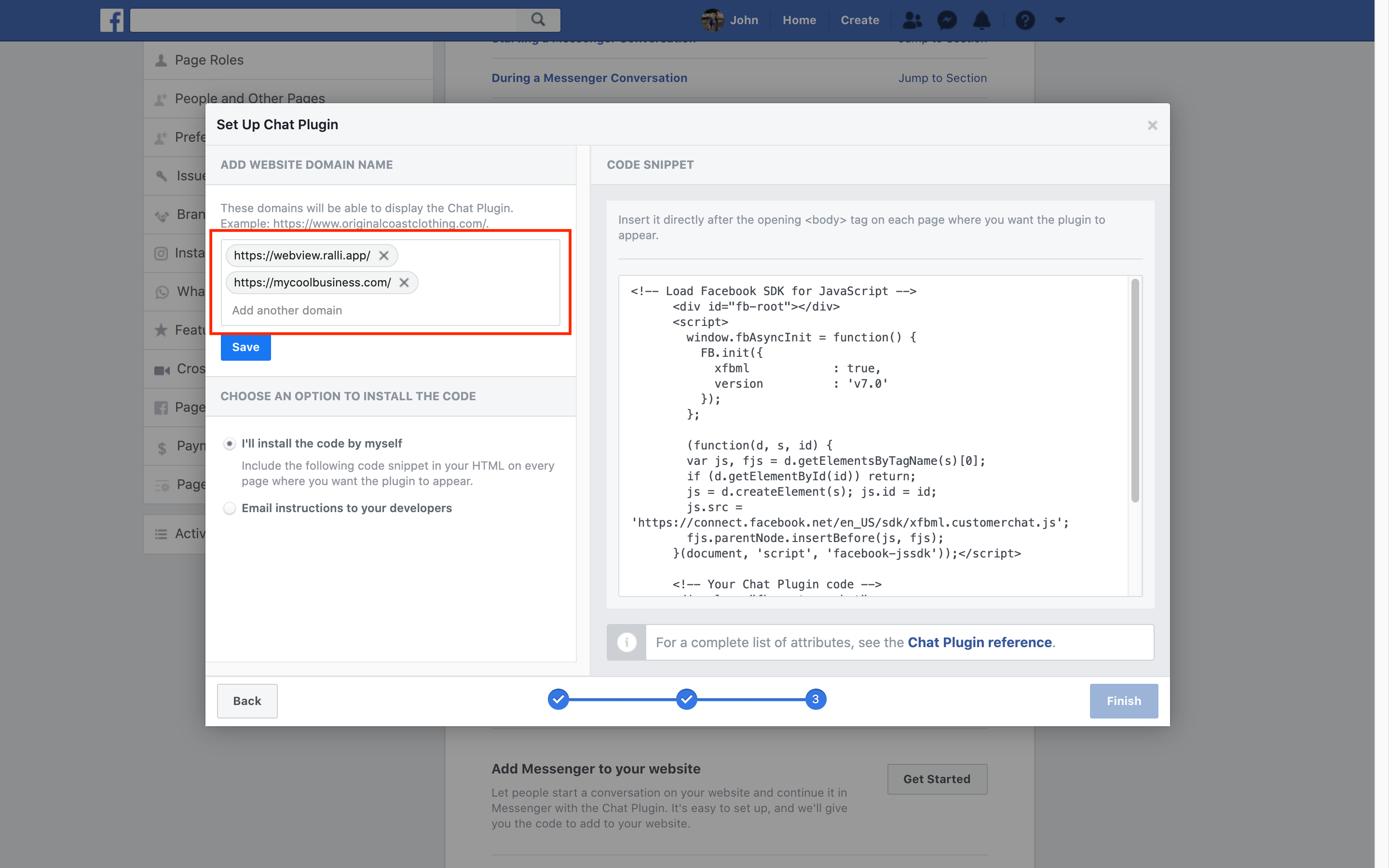Screen dimensions: 1389x868
Task: Click the code snippet scrollbar
Action: click(1135, 391)
